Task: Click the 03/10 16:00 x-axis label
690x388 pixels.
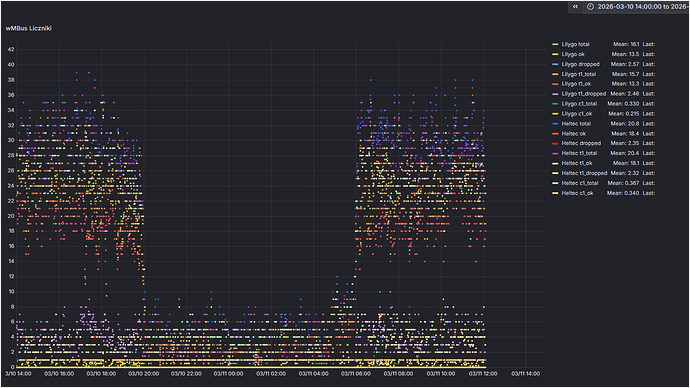Action: pos(59,373)
